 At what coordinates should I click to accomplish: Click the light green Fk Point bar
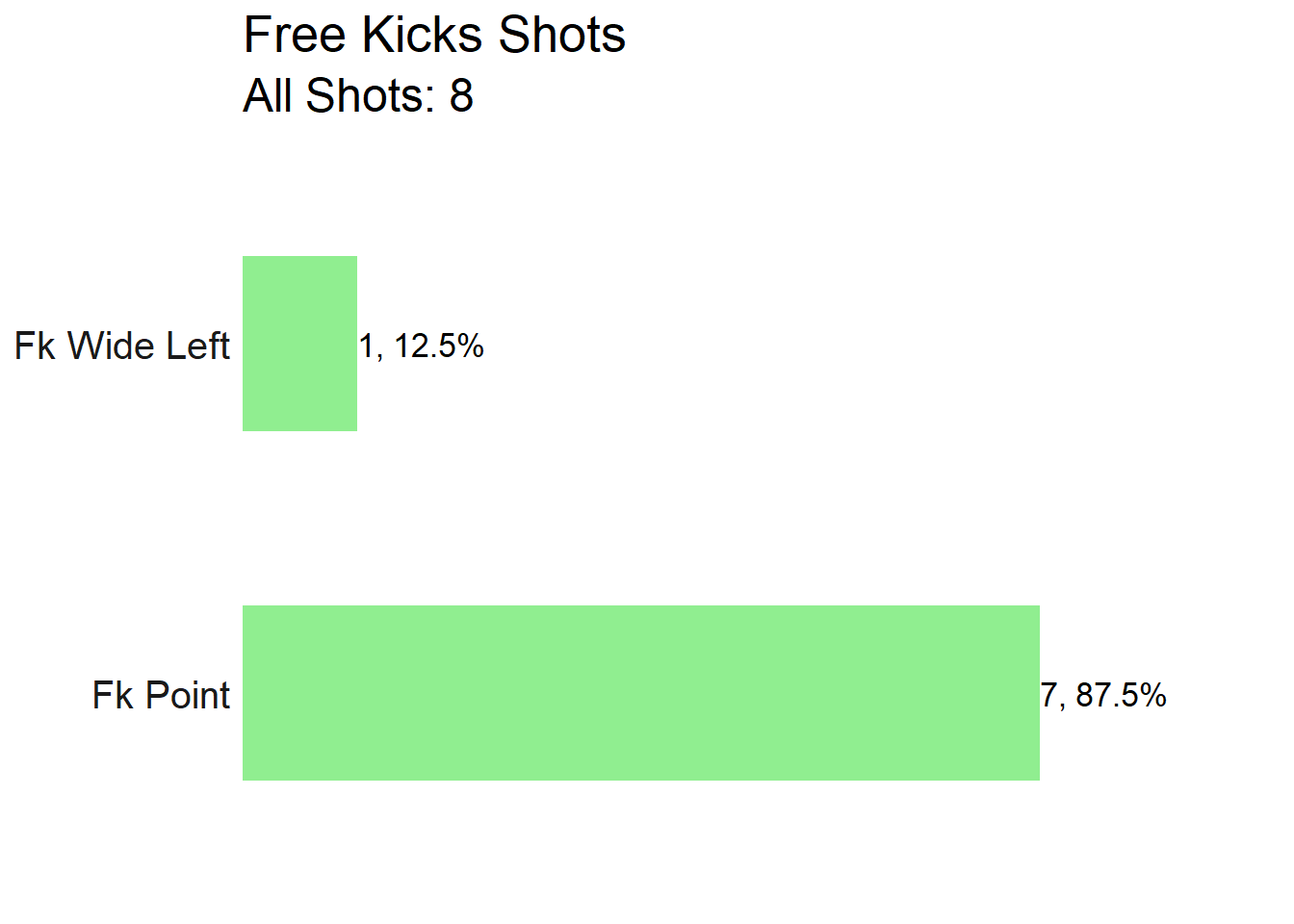pyautogui.click(x=641, y=693)
